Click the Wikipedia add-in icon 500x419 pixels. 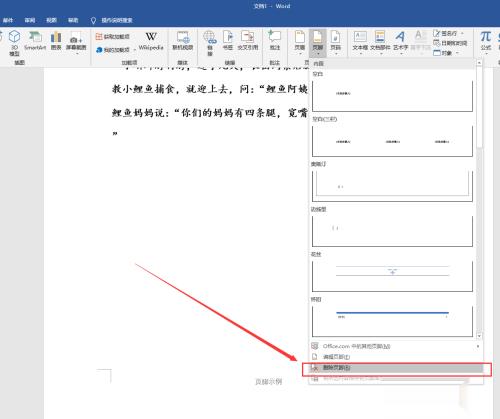pyautogui.click(x=151, y=41)
